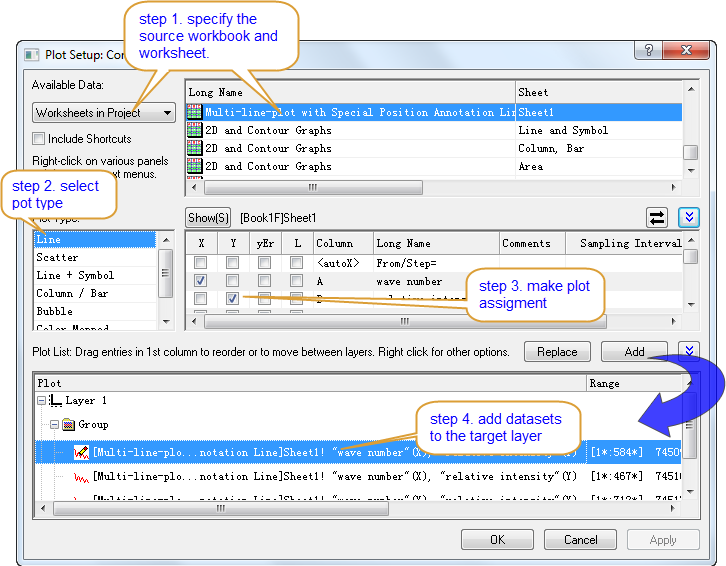Click the line plot icon for range 467 row

coord(81,477)
